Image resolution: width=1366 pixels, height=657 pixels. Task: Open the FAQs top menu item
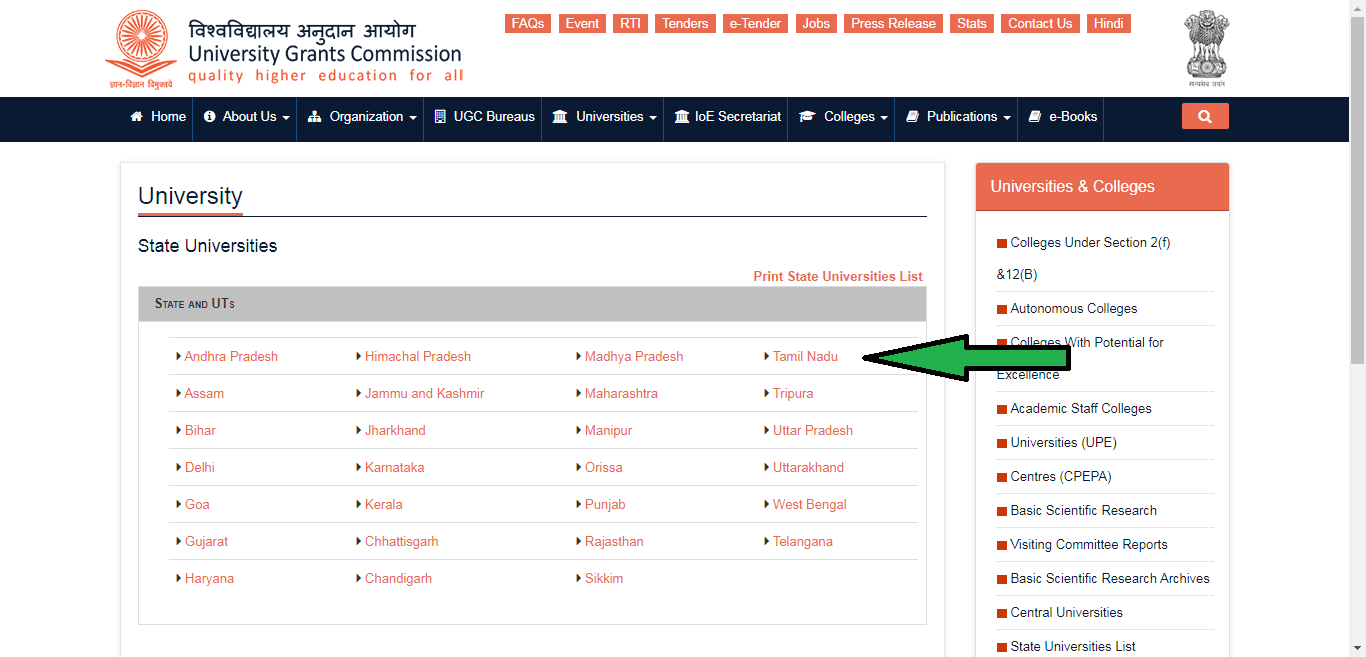point(528,23)
